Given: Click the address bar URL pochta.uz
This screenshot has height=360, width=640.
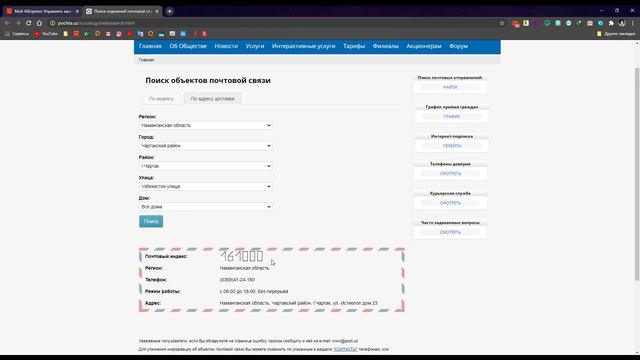Looking at the screenshot, I should [96, 23].
